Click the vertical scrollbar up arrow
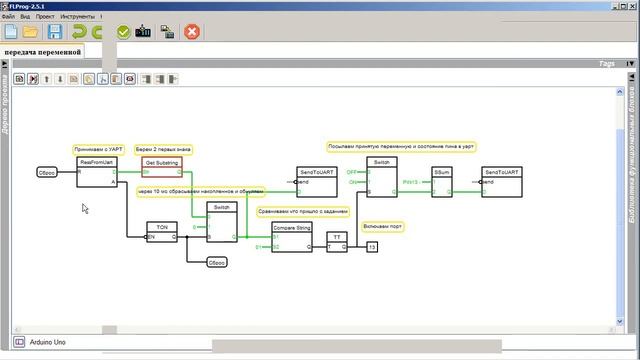This screenshot has height=360, width=640. click(620, 92)
